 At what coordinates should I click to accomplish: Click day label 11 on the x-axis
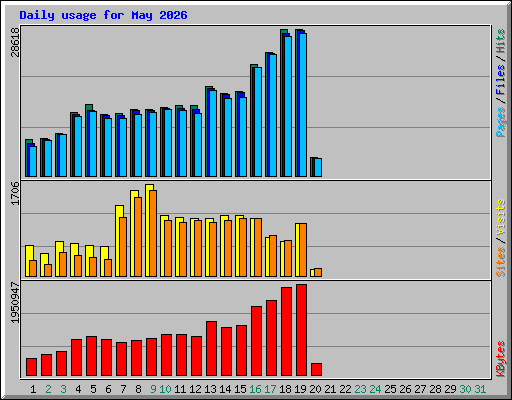click(180, 389)
